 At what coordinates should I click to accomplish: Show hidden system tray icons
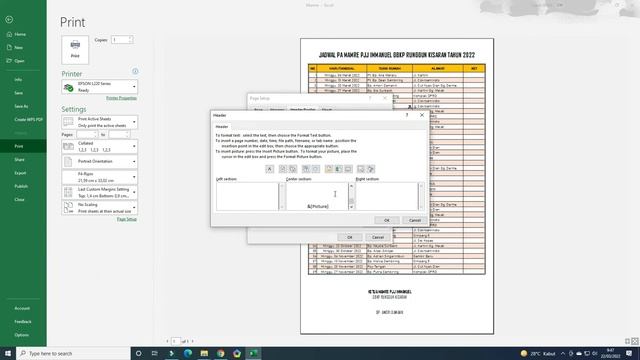563,353
